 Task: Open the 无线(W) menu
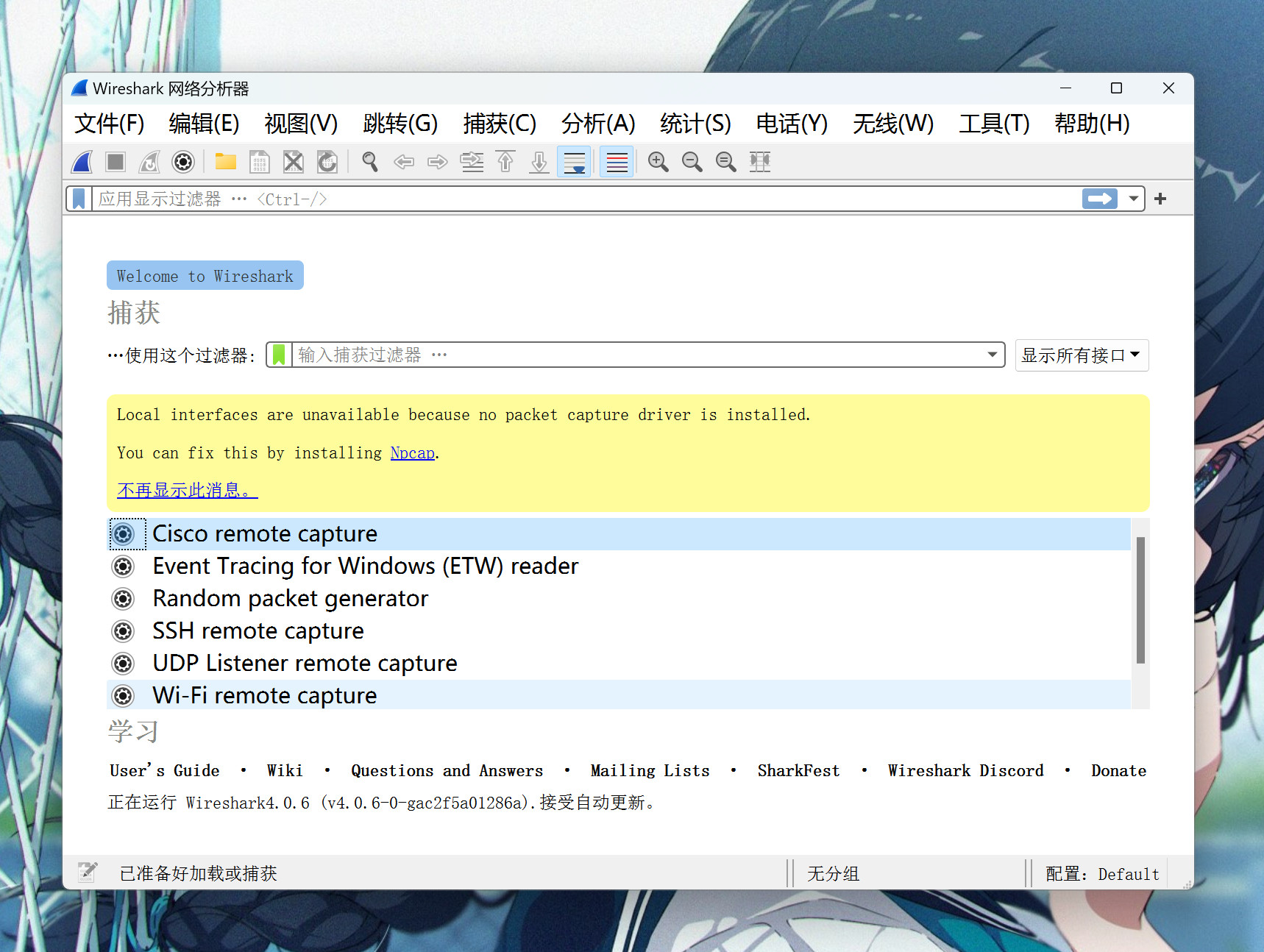click(893, 124)
